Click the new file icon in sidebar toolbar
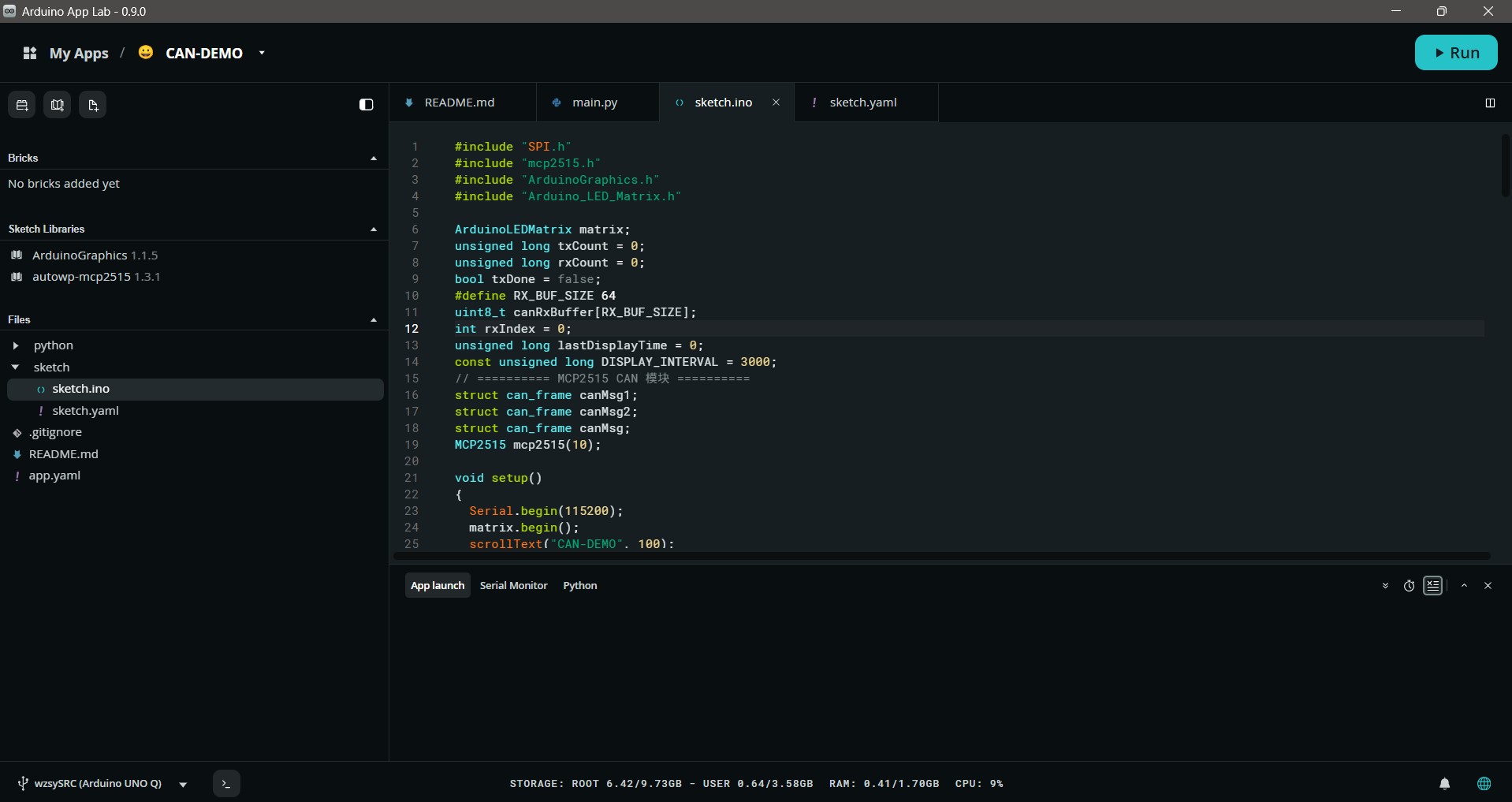The width and height of the screenshot is (1512, 802). pyautogui.click(x=93, y=105)
